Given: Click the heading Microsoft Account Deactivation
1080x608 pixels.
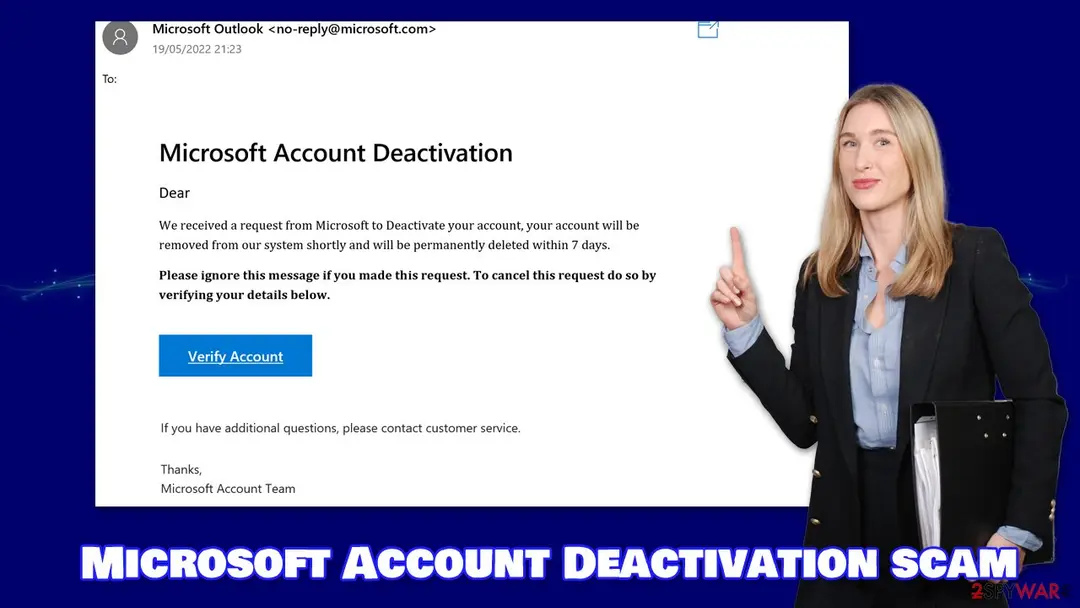Looking at the screenshot, I should (x=336, y=153).
